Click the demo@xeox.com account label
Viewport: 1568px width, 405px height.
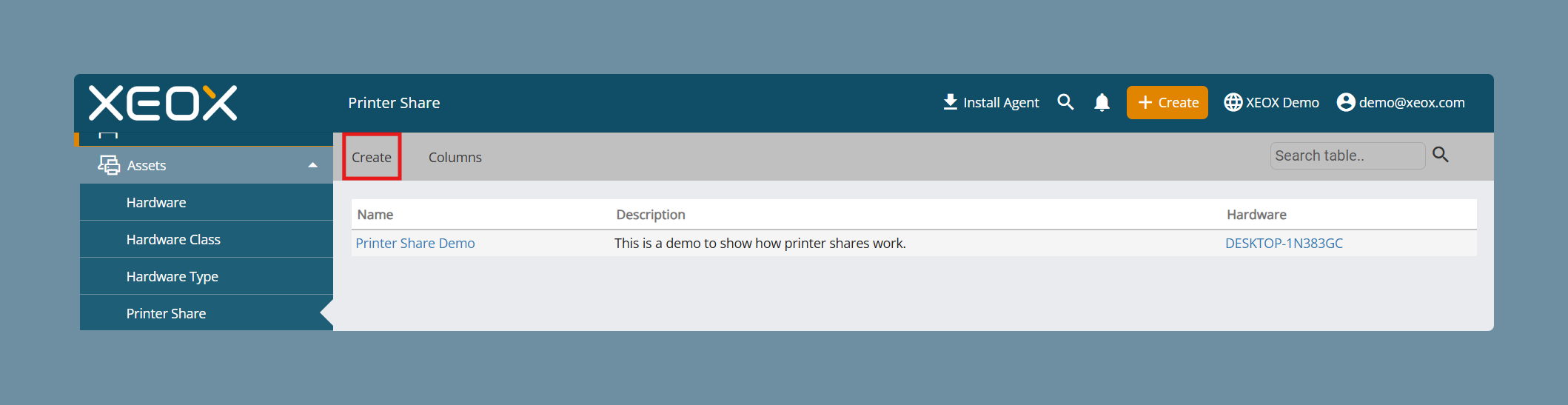pos(1412,102)
